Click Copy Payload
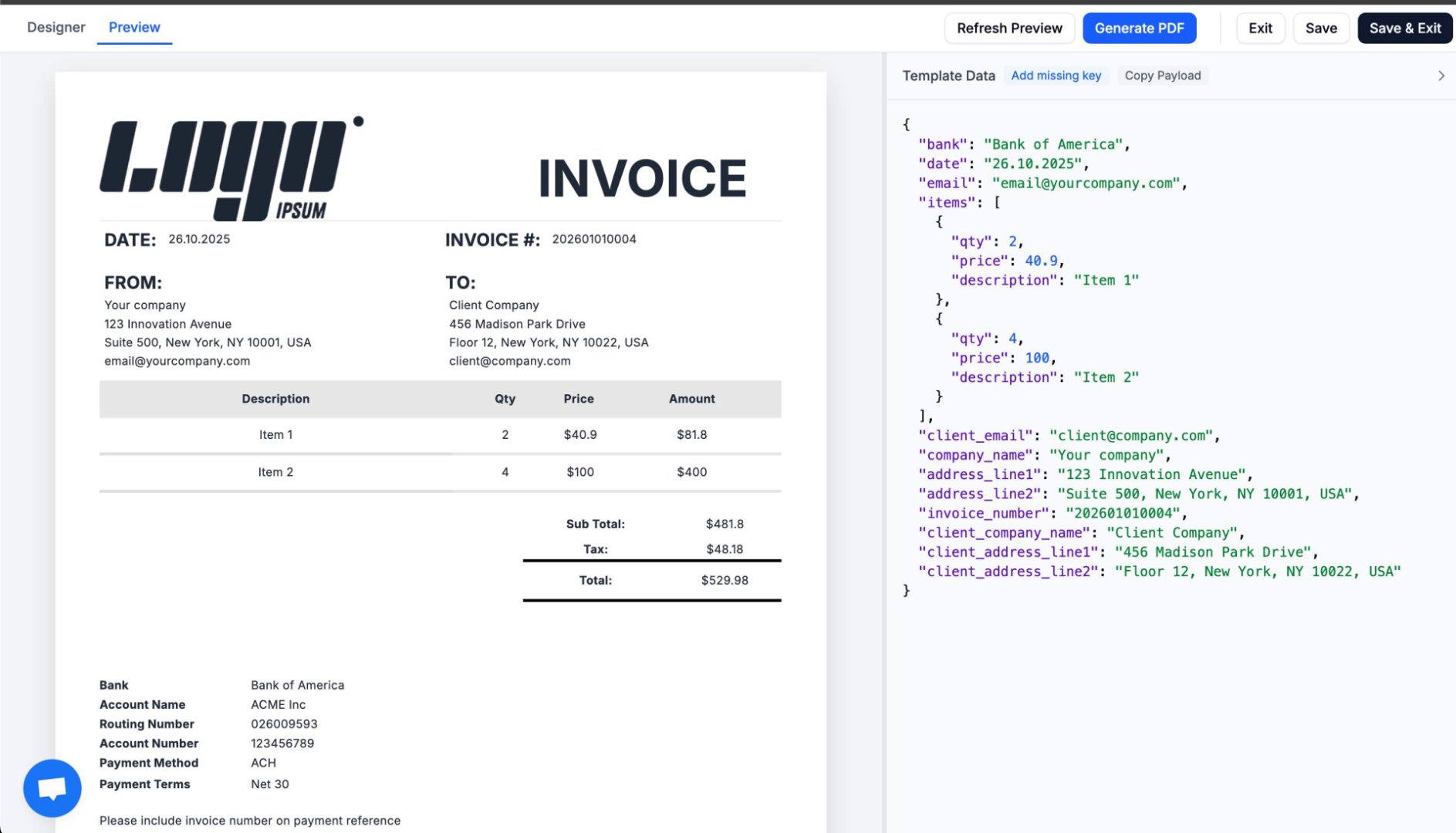Screen dimensions: 1456x833 [1163, 76]
